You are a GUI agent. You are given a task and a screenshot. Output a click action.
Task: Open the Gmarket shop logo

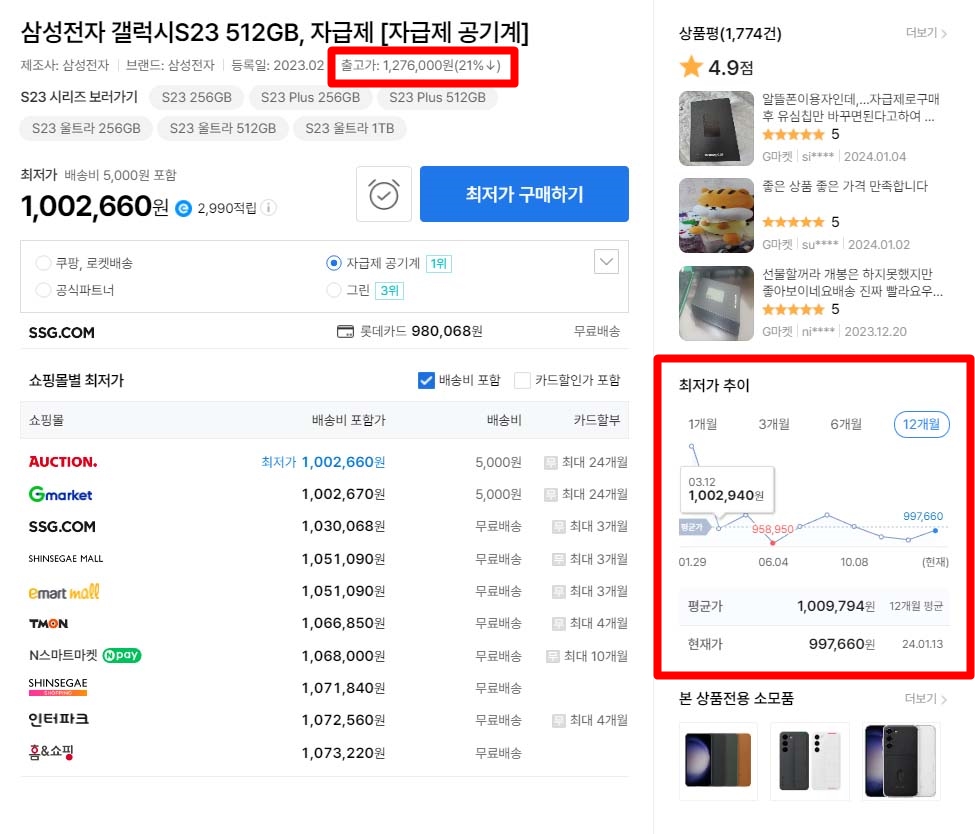coord(60,494)
